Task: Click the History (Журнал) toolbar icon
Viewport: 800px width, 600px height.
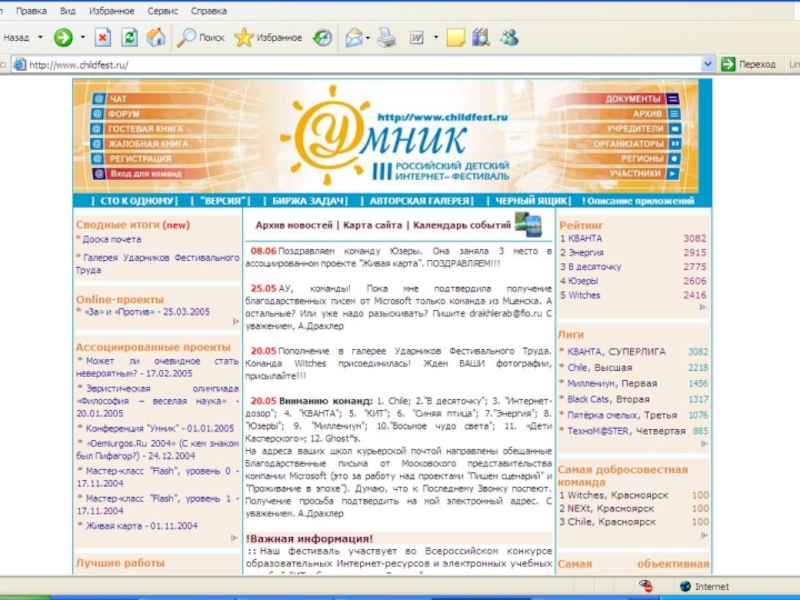Action: (322, 38)
